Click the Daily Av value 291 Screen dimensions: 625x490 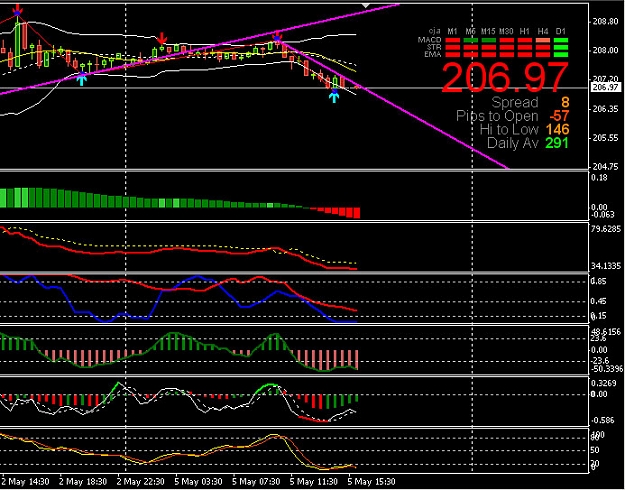click(557, 143)
